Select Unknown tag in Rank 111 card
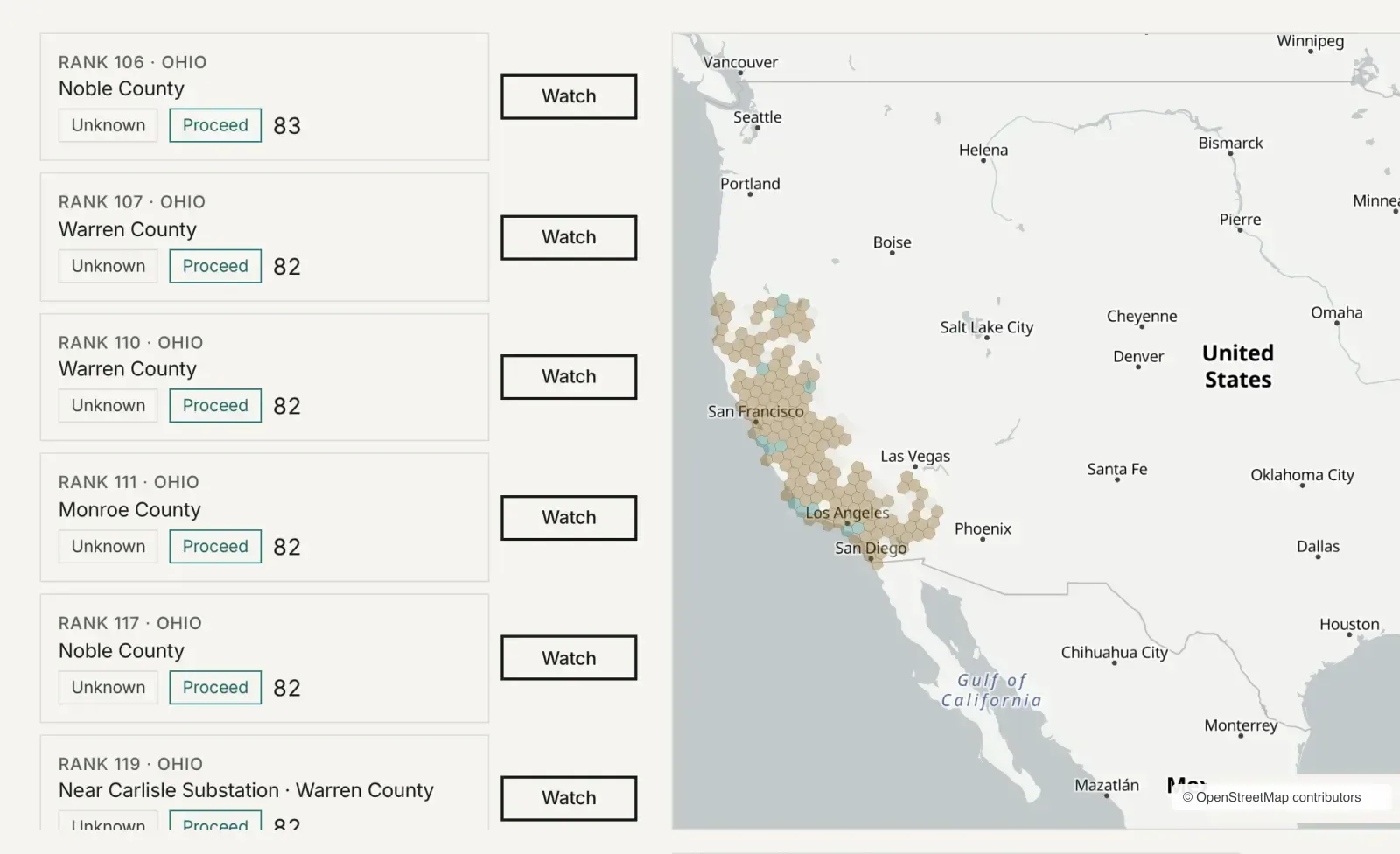1400x854 pixels. [108, 546]
